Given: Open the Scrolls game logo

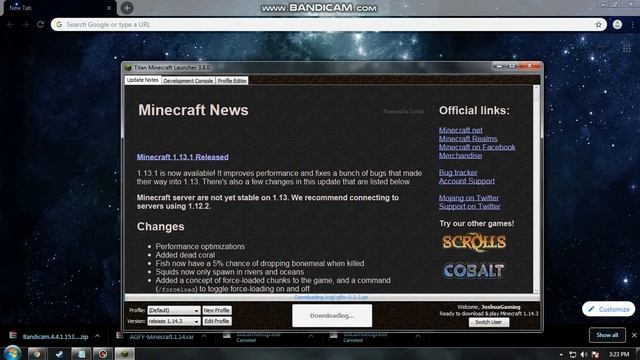Looking at the screenshot, I should point(474,242).
